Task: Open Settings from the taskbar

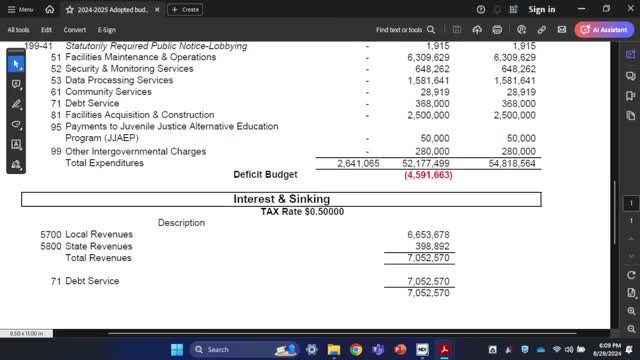Action: click(x=312, y=350)
